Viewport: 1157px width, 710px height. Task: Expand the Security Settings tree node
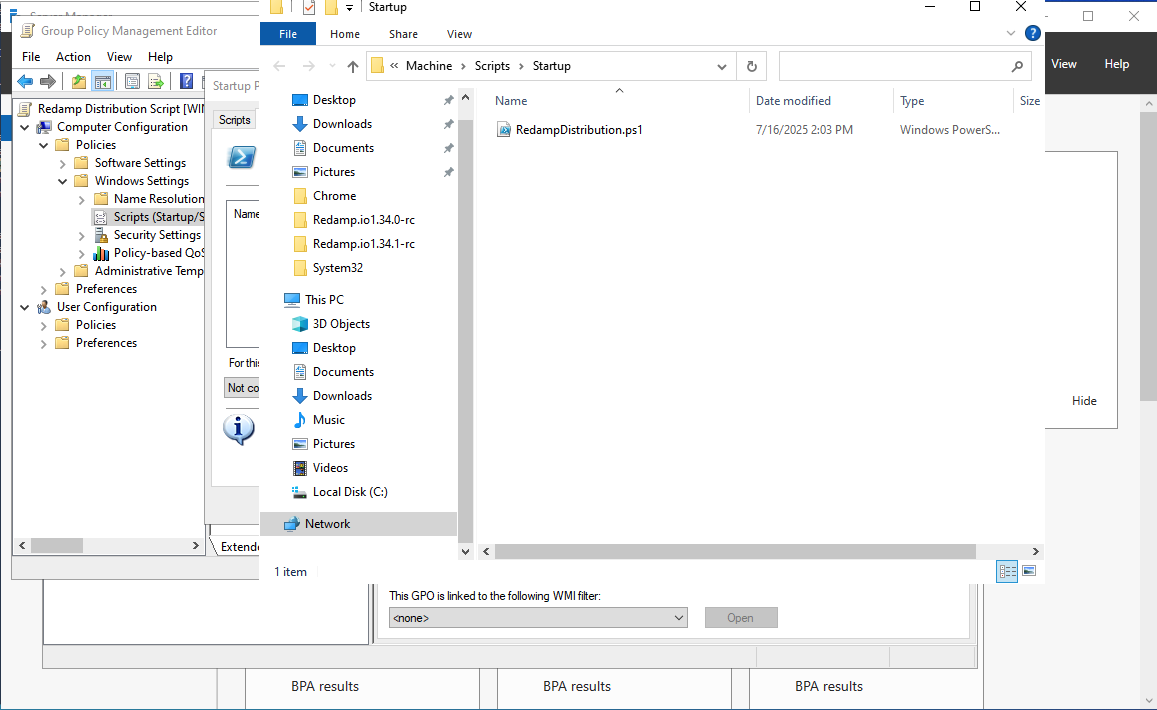point(82,235)
